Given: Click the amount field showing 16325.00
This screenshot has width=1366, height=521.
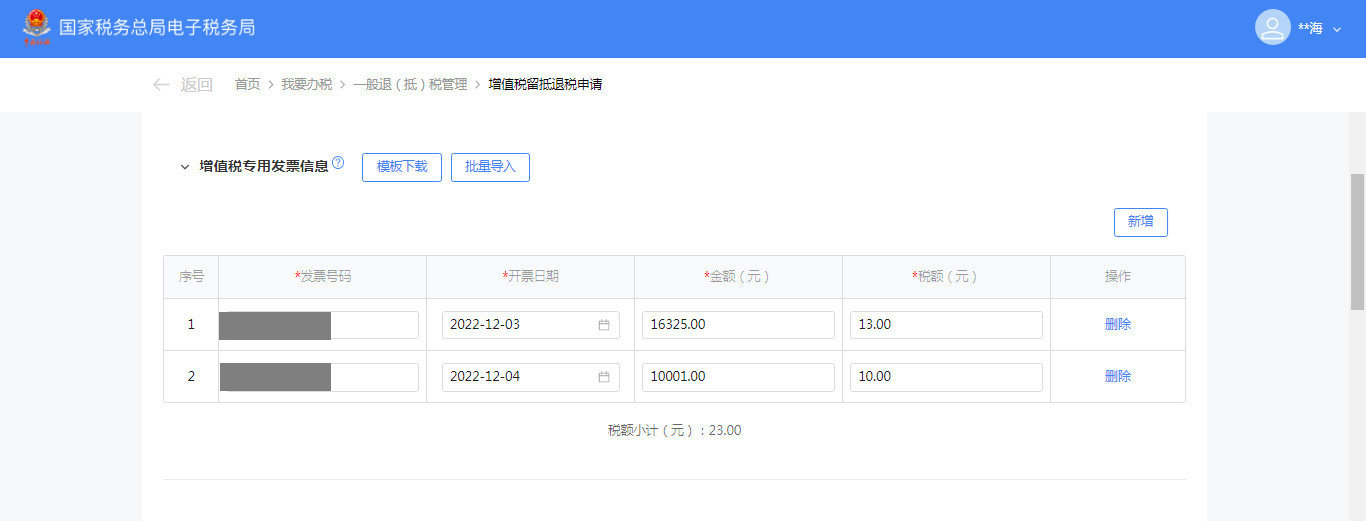Looking at the screenshot, I should point(737,325).
